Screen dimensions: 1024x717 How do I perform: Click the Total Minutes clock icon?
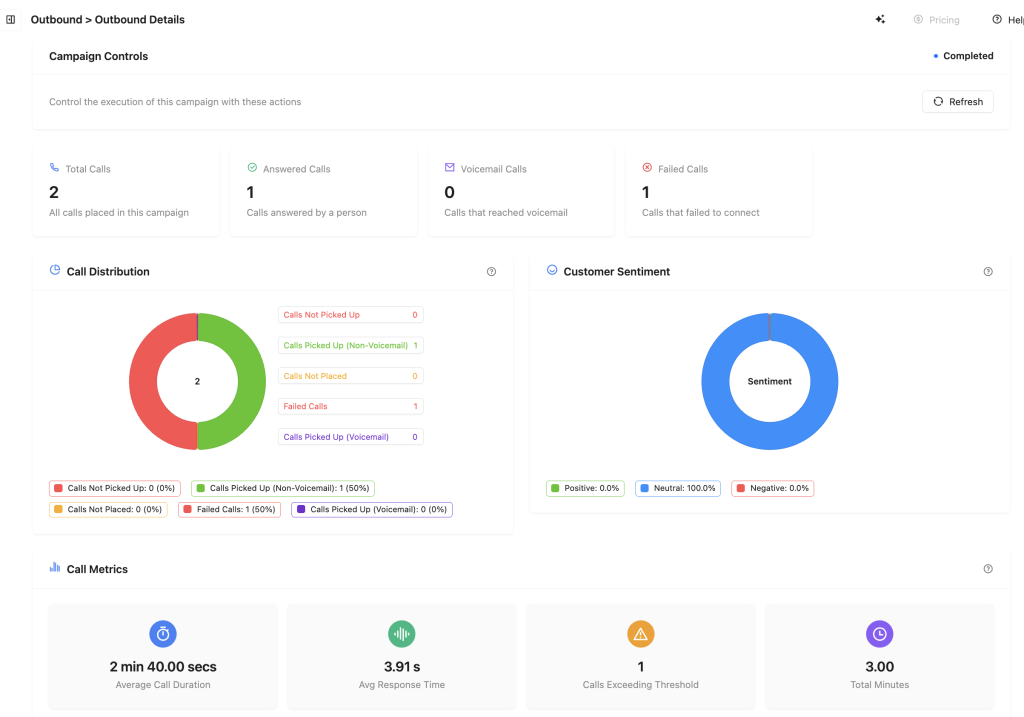pyautogui.click(x=879, y=634)
